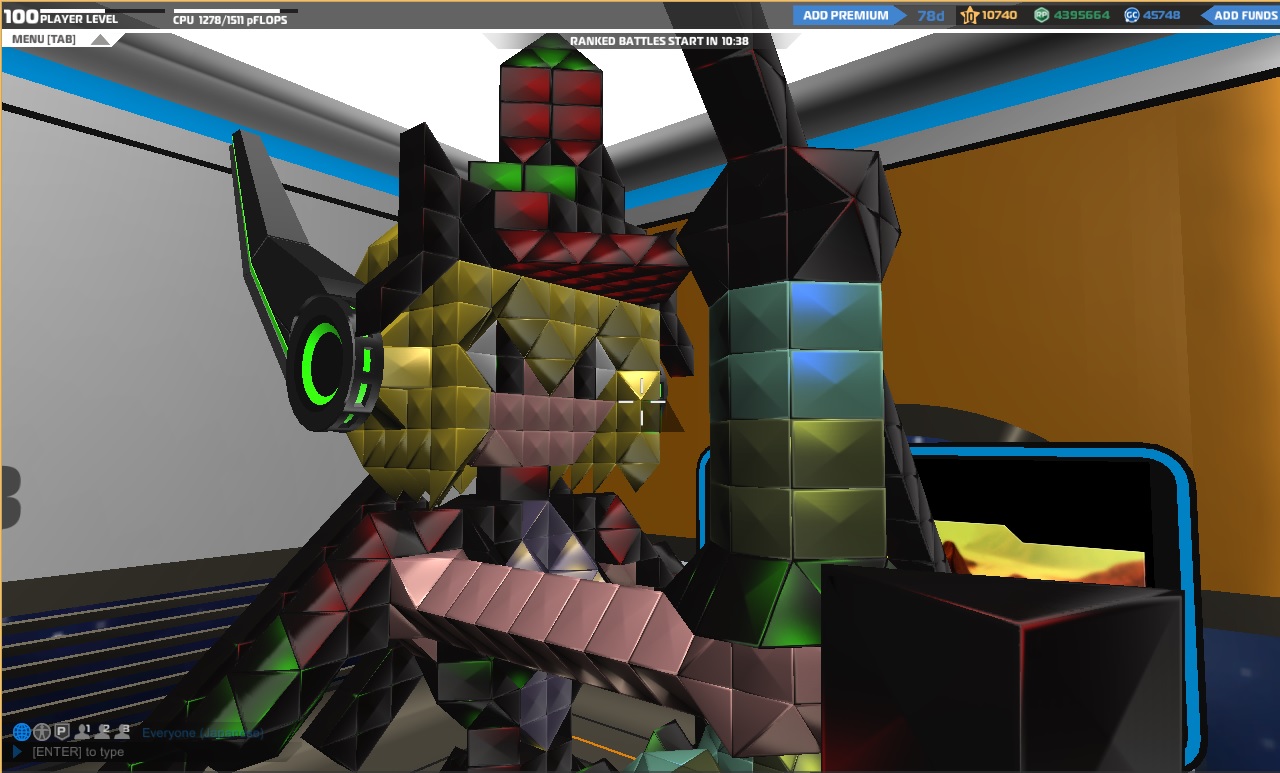Click the 10740 tech points value
The height and width of the screenshot is (773, 1280).
point(999,15)
